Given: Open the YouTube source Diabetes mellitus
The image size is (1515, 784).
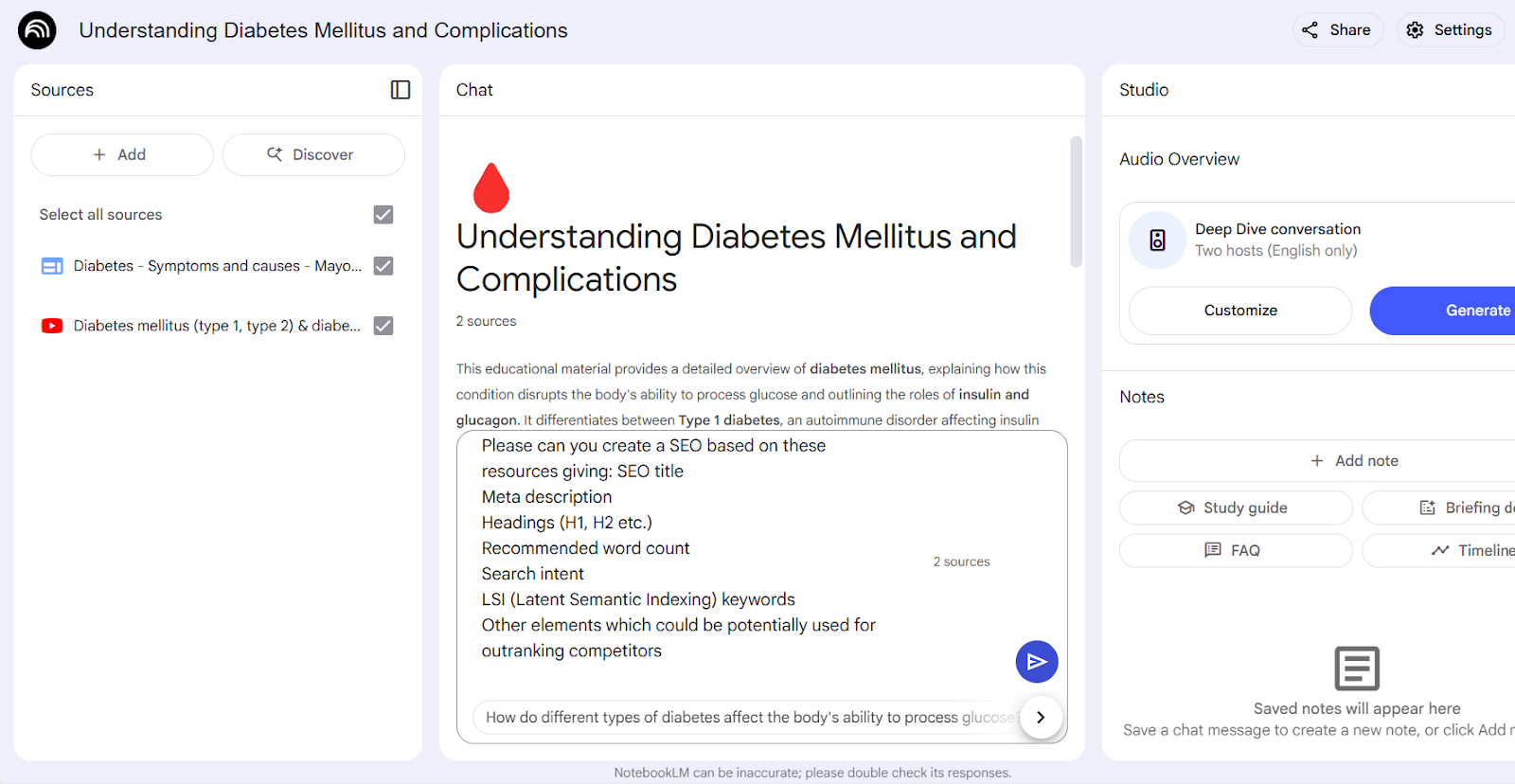Looking at the screenshot, I should click(217, 326).
